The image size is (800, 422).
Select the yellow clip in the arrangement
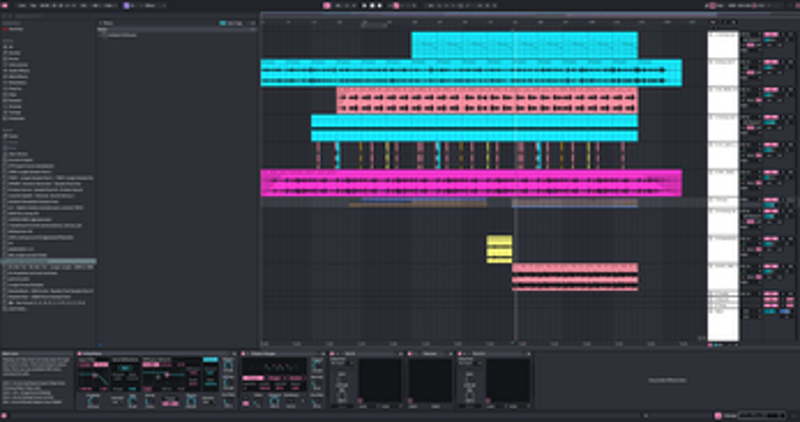point(499,249)
